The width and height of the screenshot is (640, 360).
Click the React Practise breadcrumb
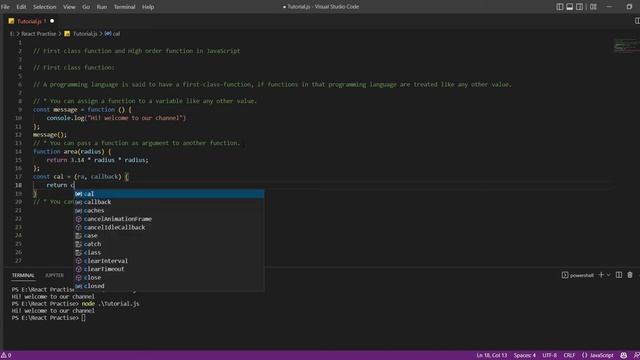tap(38, 34)
